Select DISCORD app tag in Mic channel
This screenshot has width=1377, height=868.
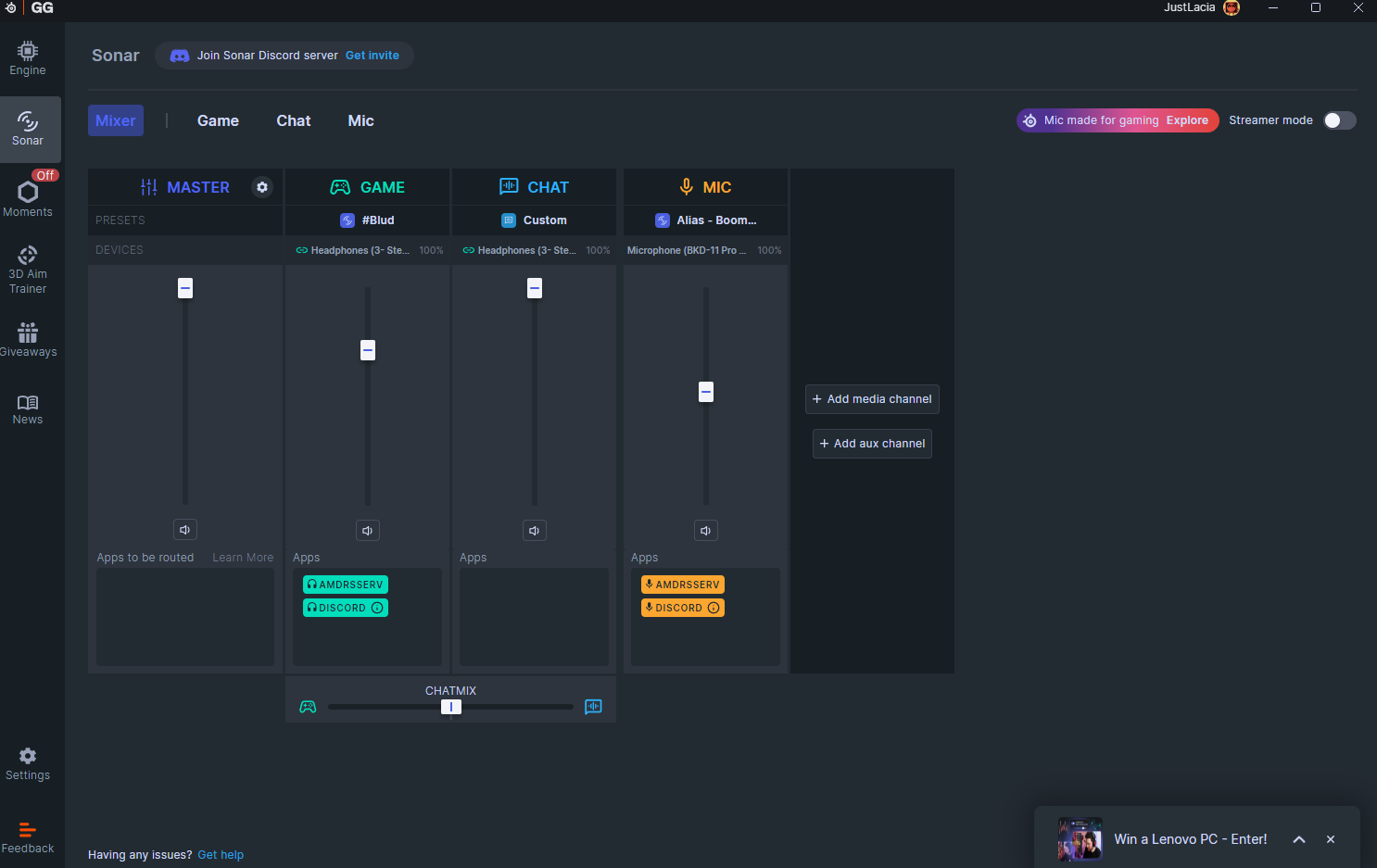pyautogui.click(x=683, y=608)
